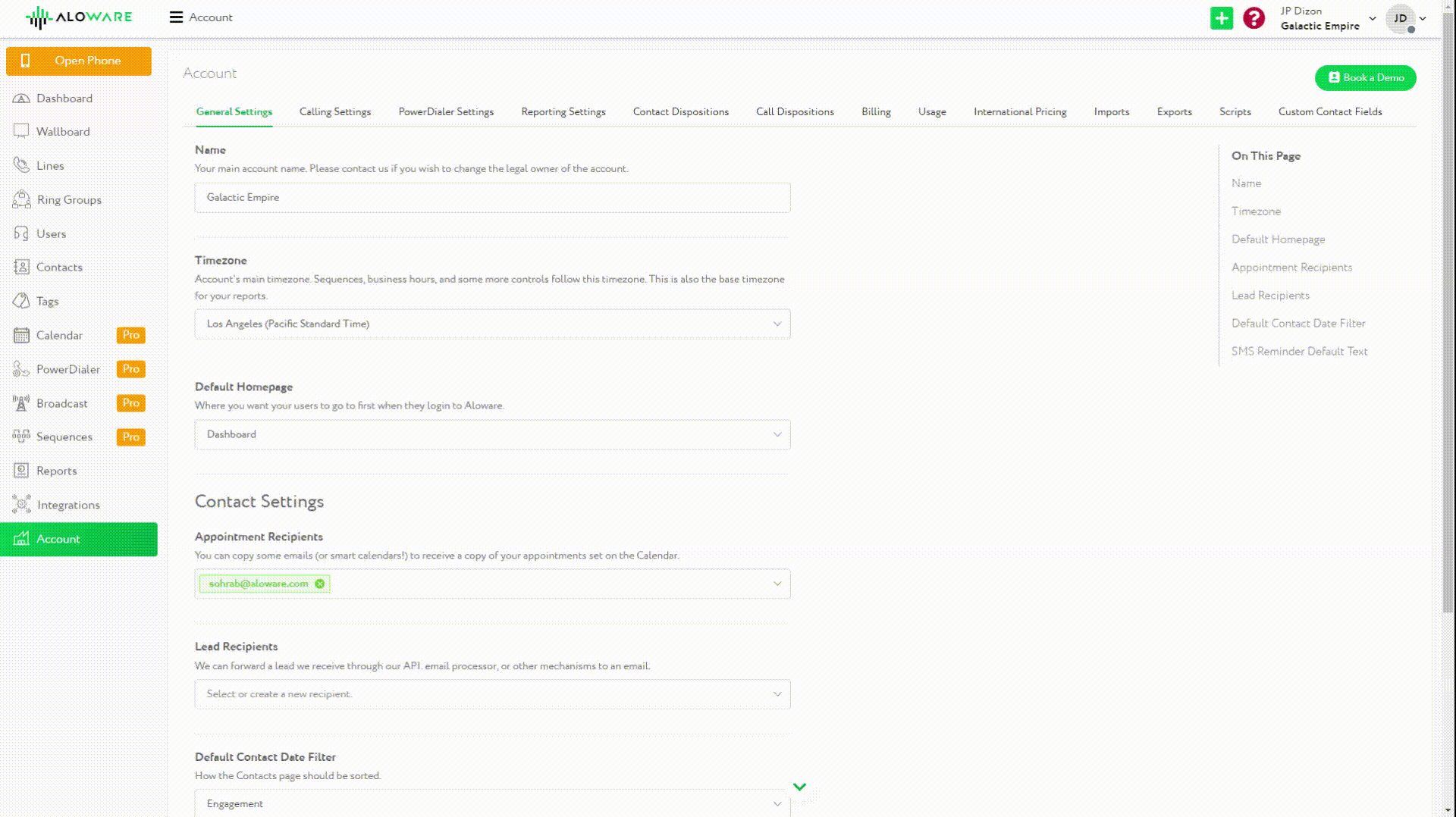Open PowerDialer Settings tab

pyautogui.click(x=446, y=112)
